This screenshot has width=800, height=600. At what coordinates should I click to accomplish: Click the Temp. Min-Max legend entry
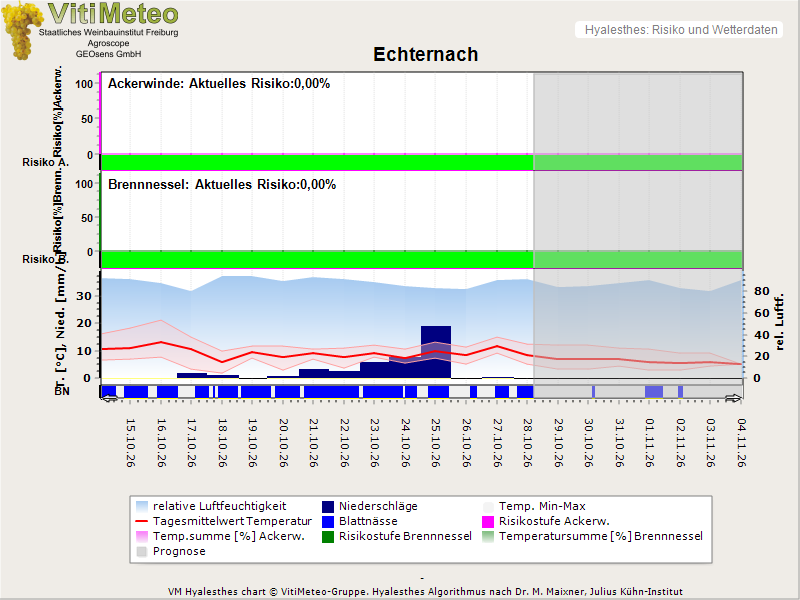534,507
